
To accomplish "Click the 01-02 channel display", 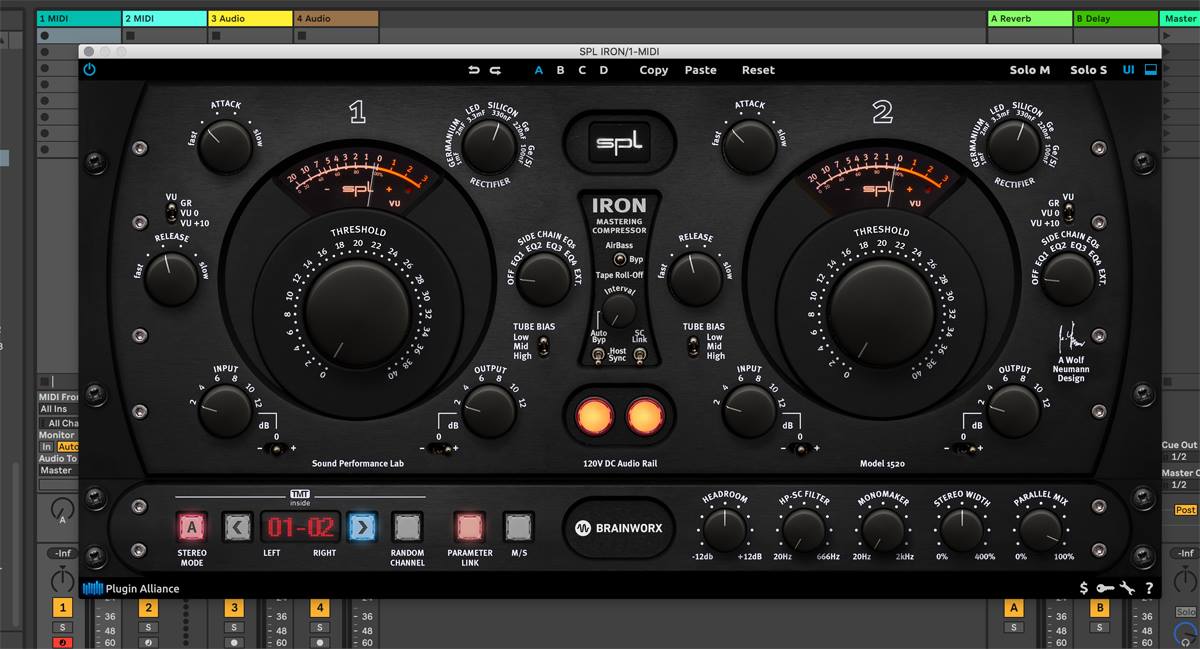I will point(300,527).
